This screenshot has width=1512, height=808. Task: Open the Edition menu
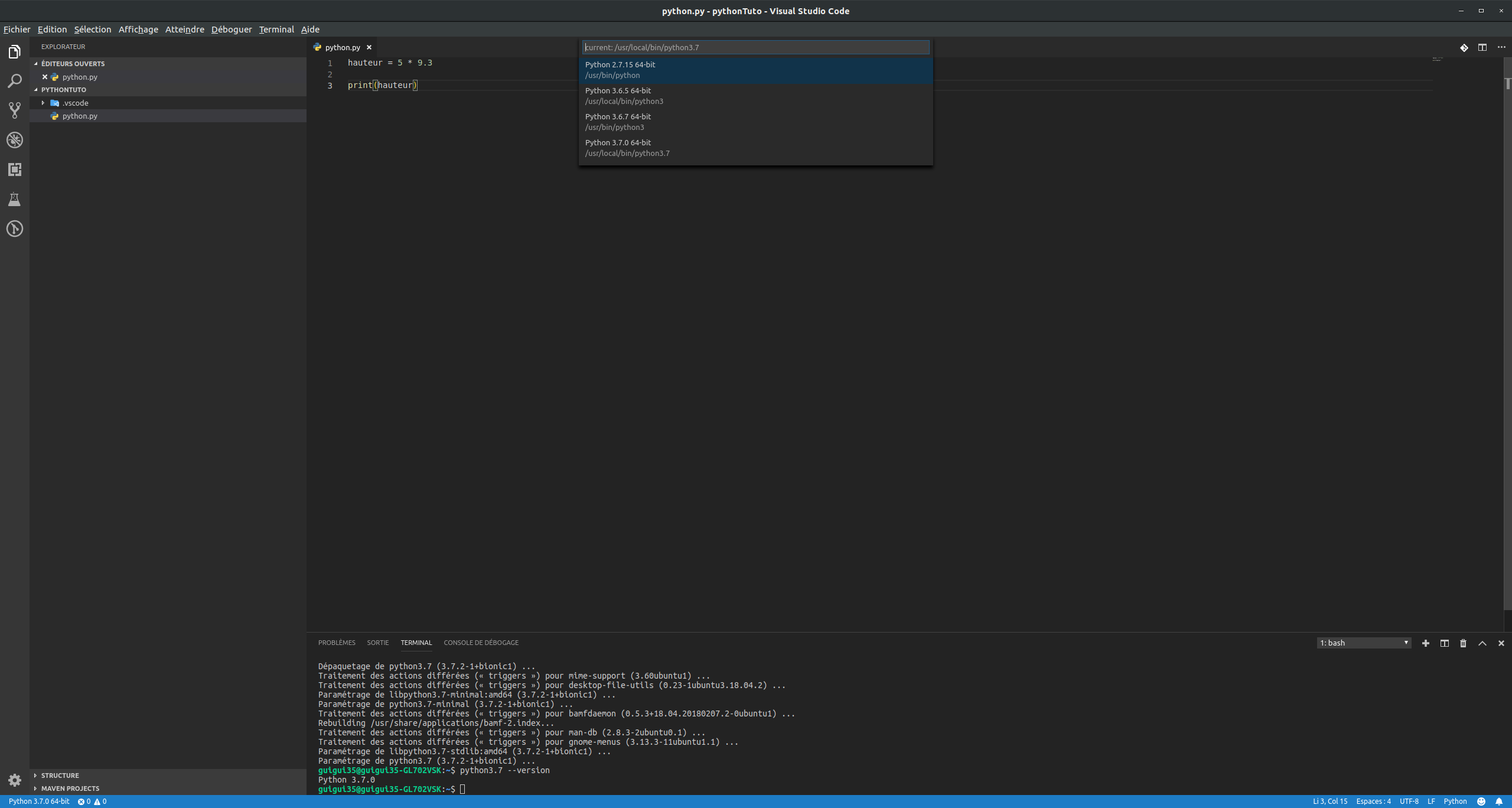click(52, 29)
